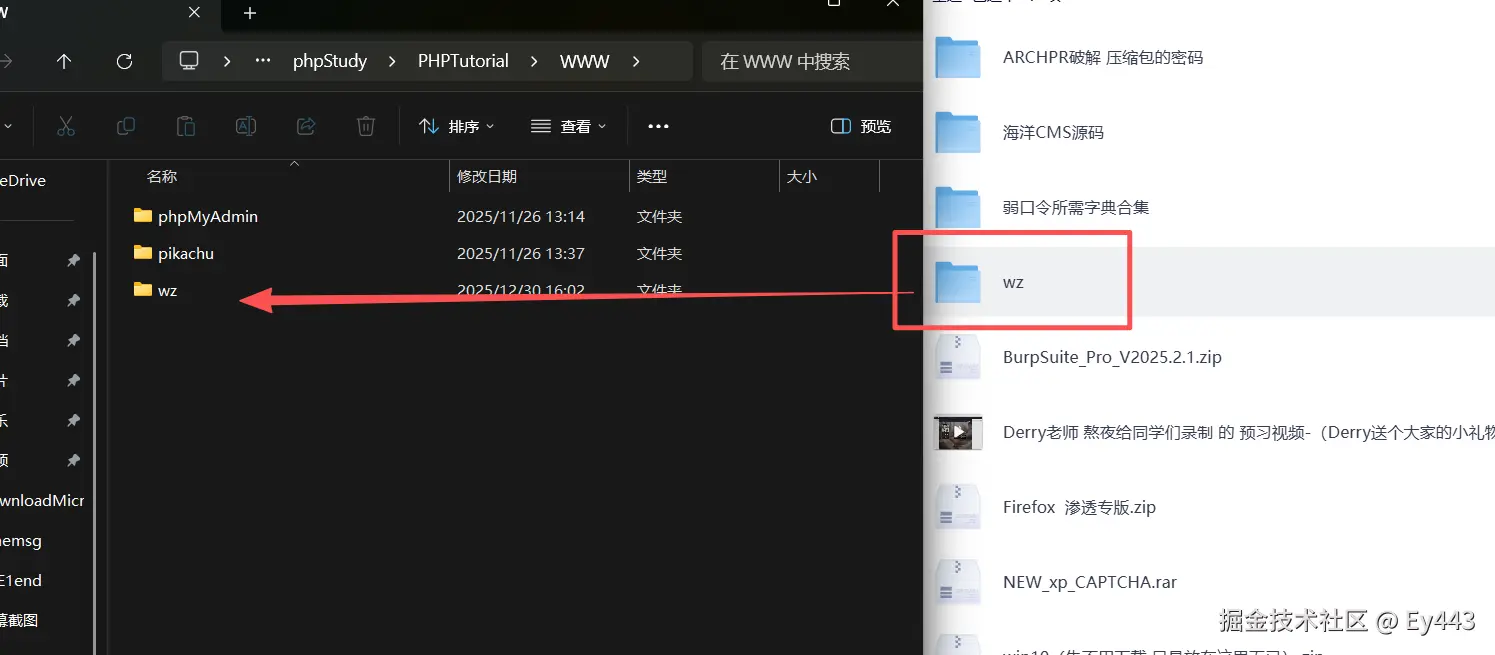Click pikachu date 2025/11/26 13:37

click(x=521, y=254)
